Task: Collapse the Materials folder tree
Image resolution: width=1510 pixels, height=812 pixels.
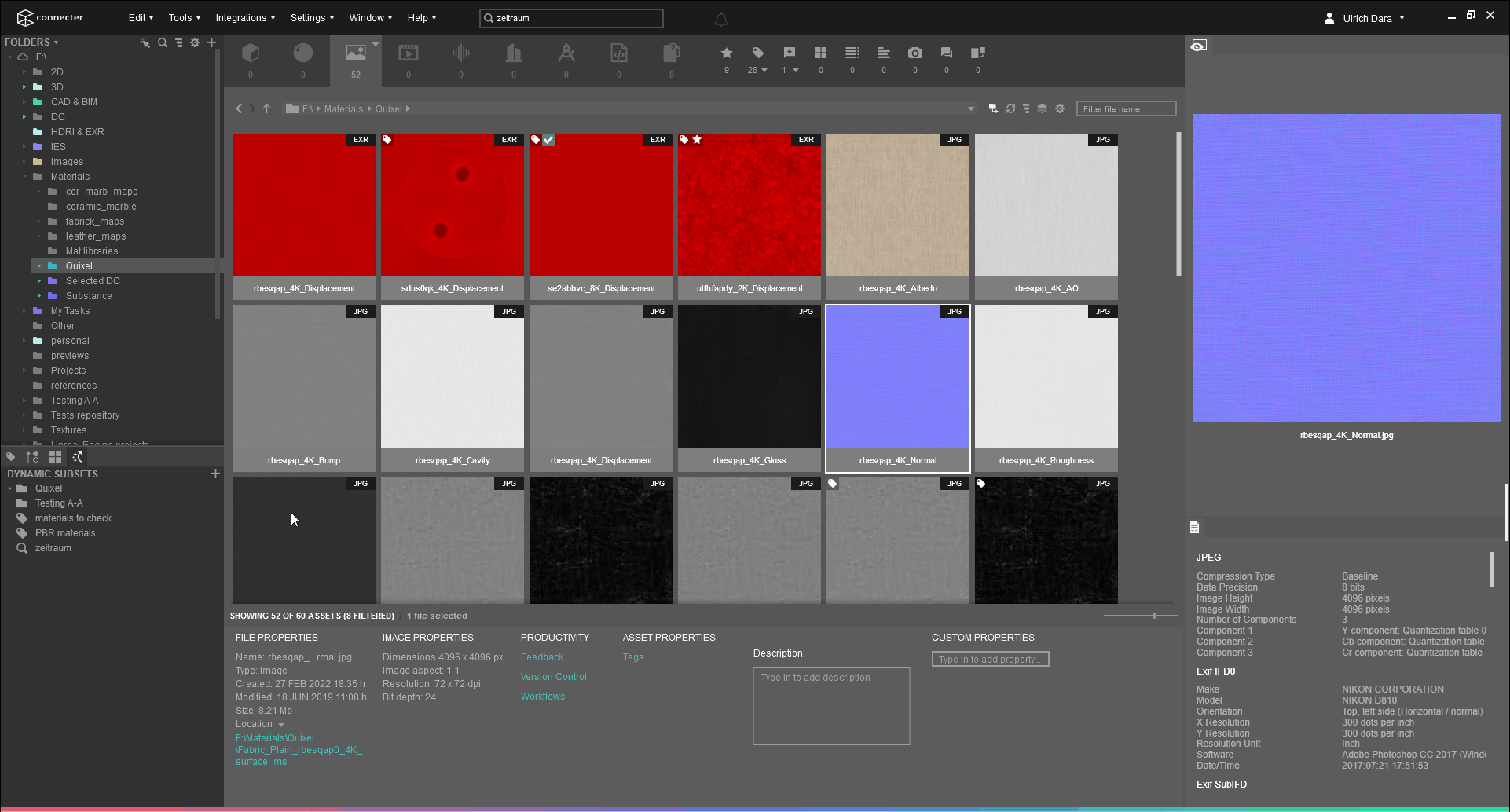Action: 24,177
